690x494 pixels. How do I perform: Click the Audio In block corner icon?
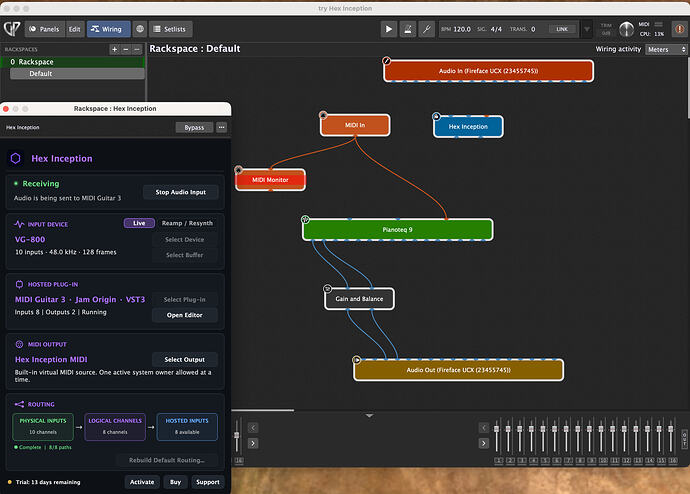[x=386, y=61]
